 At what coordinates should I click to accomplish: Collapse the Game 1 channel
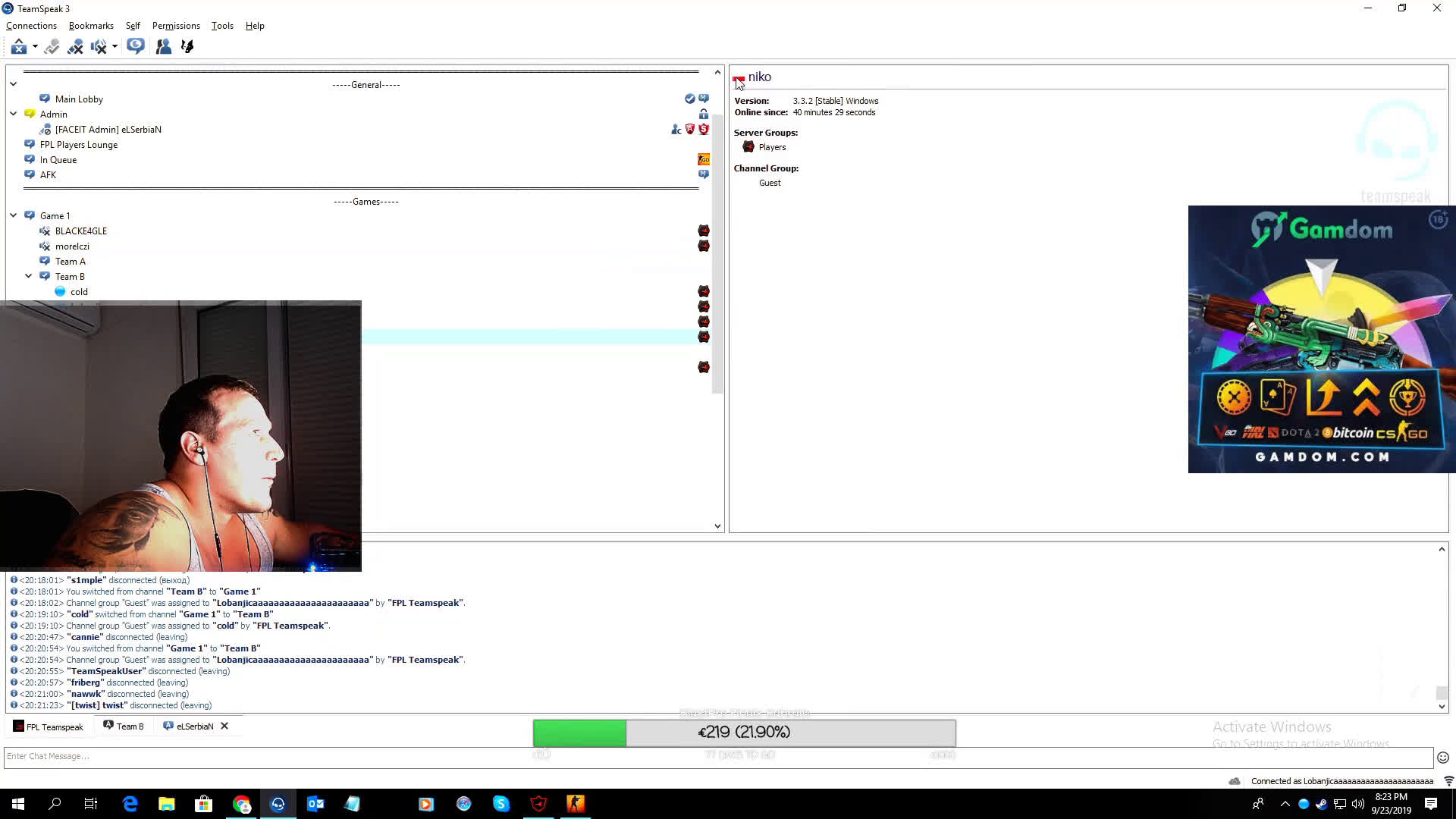(x=14, y=216)
